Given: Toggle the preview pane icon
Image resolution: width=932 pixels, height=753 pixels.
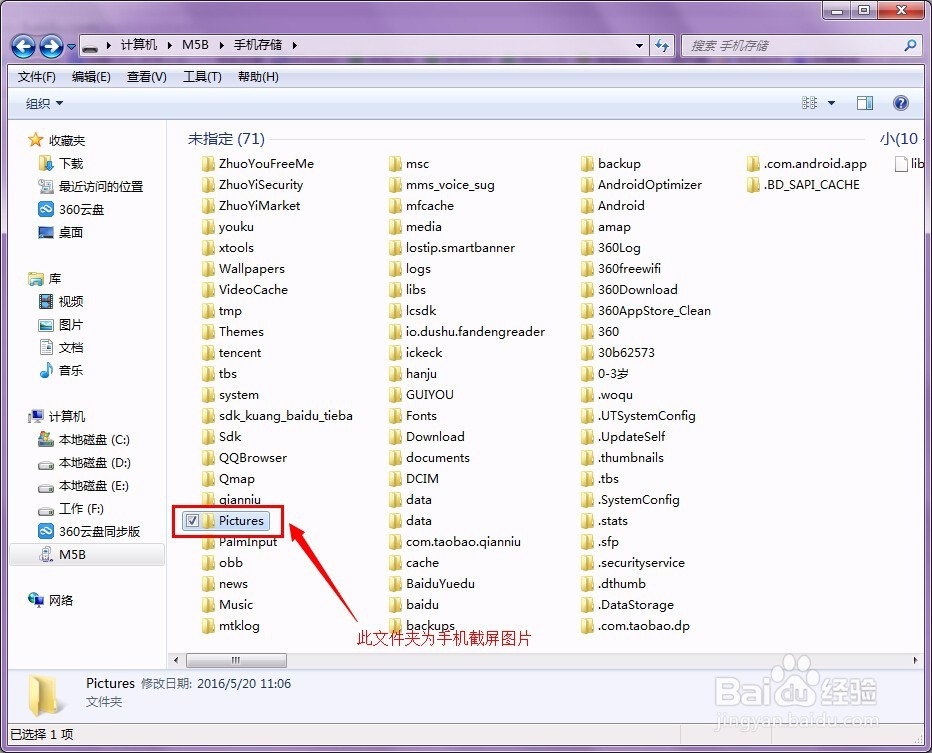Looking at the screenshot, I should click(865, 103).
